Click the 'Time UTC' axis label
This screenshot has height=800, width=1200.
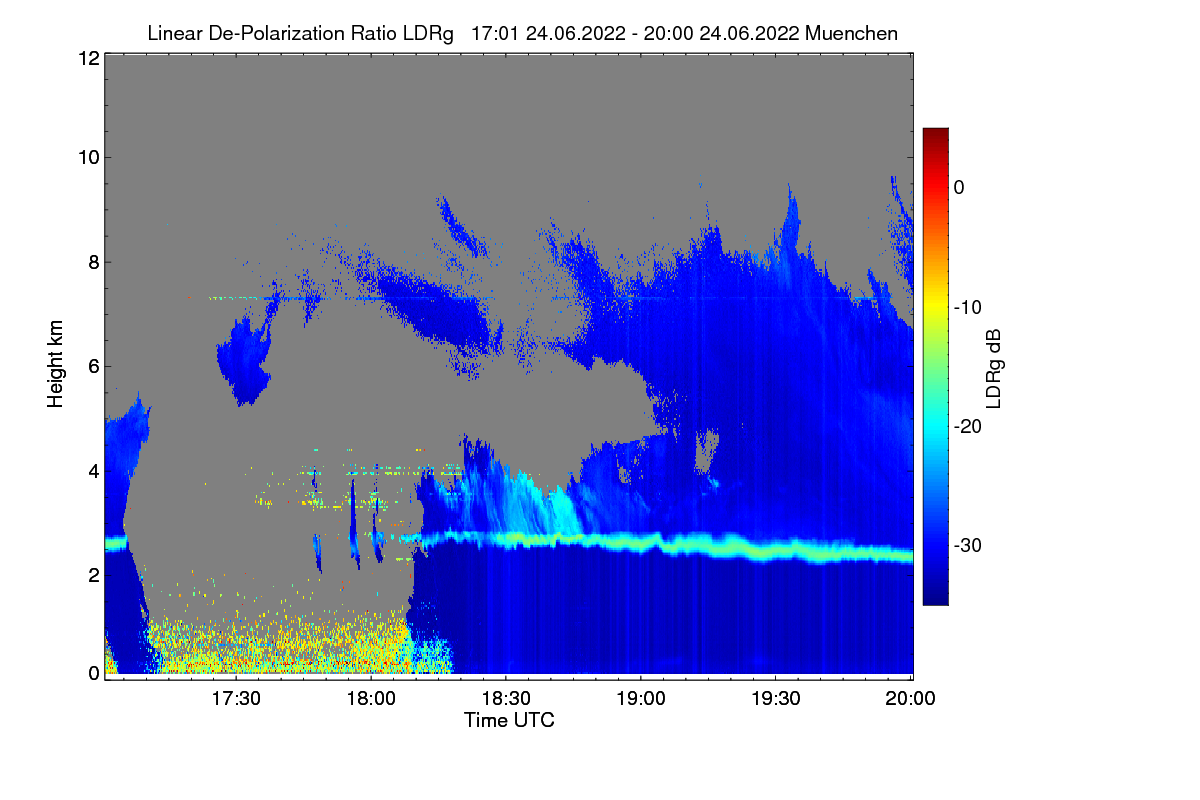pos(509,720)
